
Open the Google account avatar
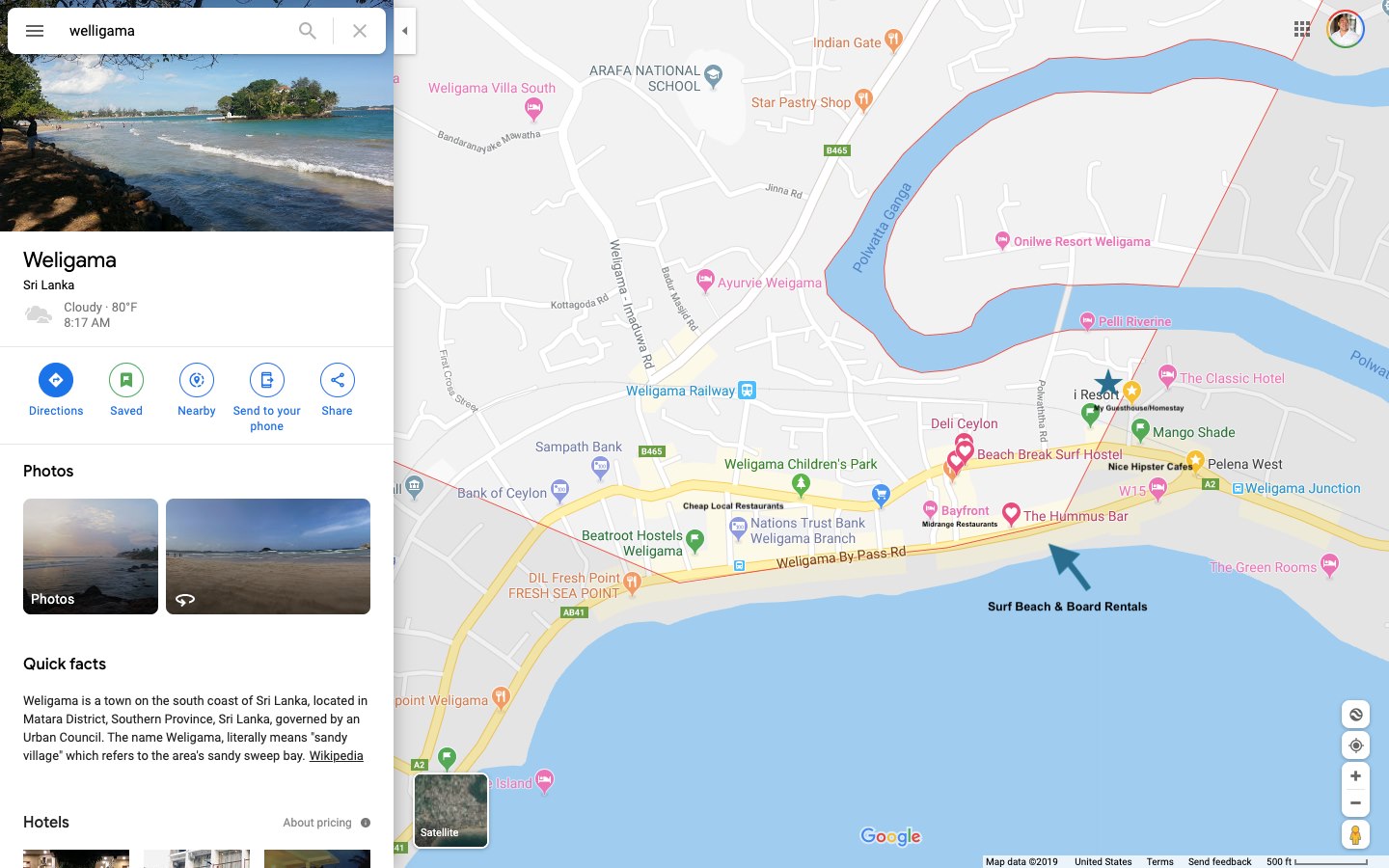[1346, 29]
